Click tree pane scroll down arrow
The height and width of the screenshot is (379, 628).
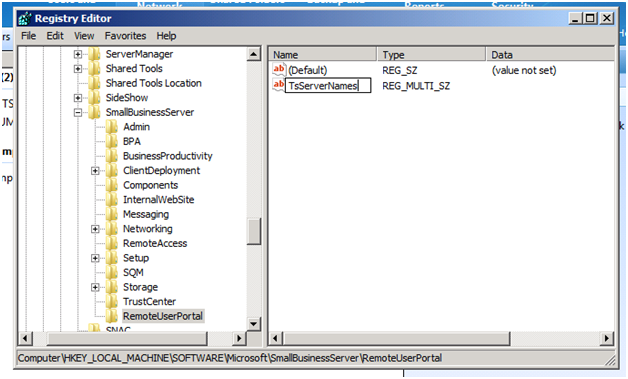pyautogui.click(x=254, y=323)
